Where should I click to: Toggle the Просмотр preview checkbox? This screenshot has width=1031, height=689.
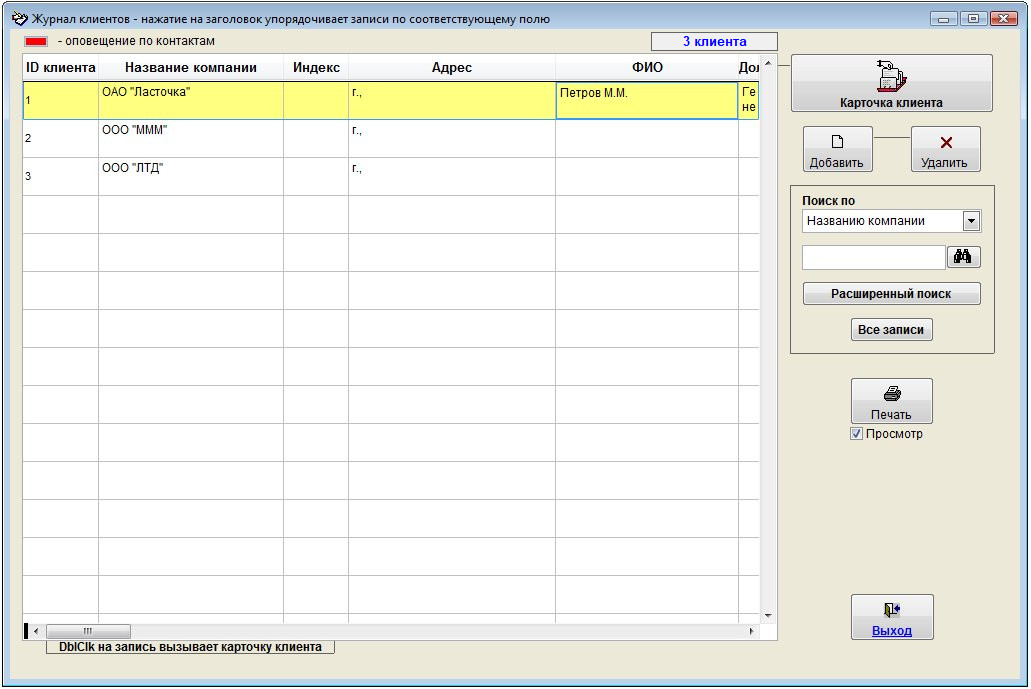(x=856, y=434)
